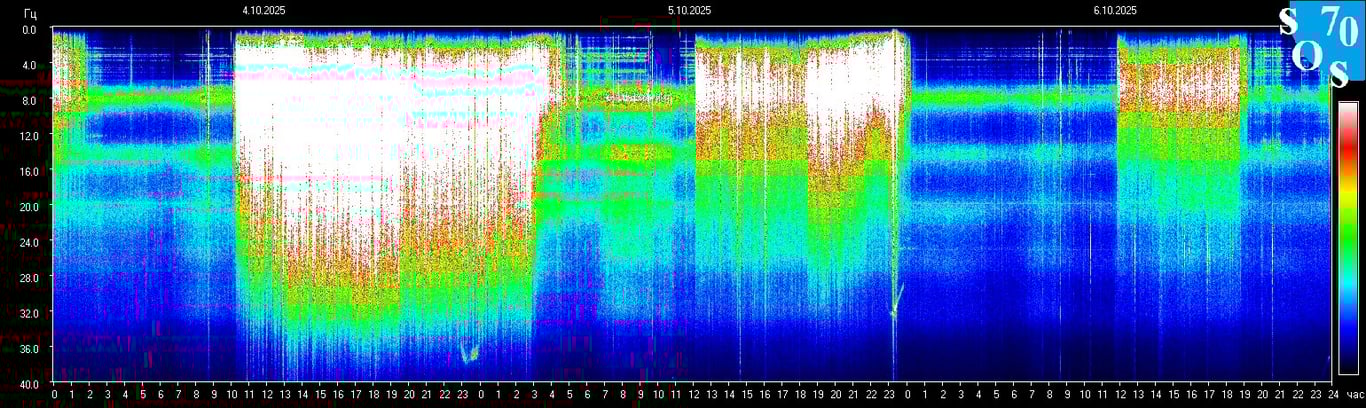Click the 16.0 frequency axis label

pos(29,171)
